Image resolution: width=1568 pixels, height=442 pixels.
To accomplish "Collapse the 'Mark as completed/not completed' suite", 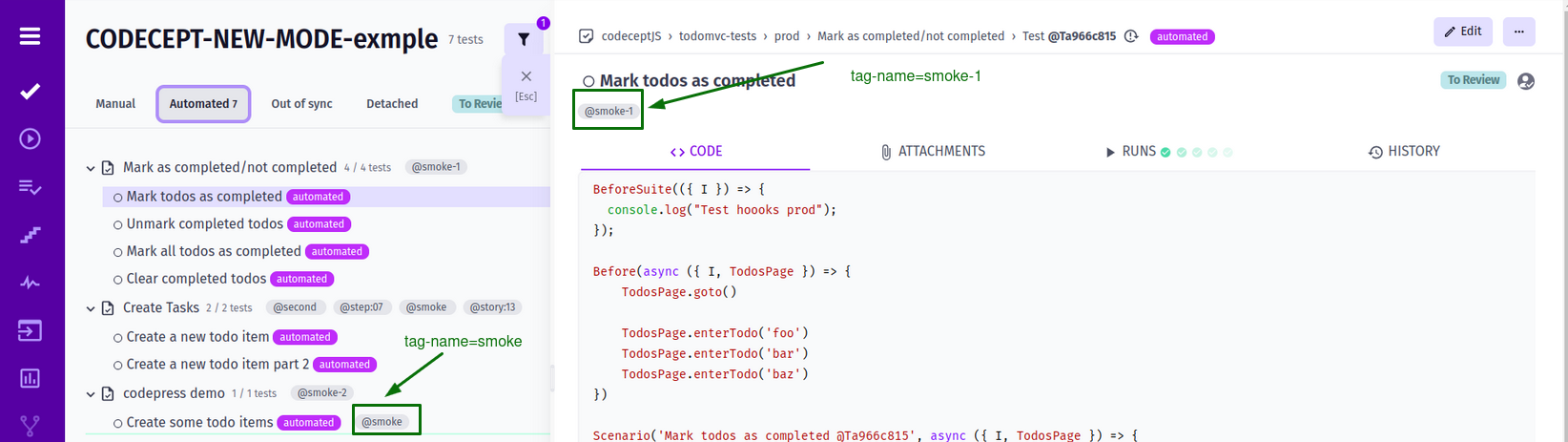I will 91,168.
